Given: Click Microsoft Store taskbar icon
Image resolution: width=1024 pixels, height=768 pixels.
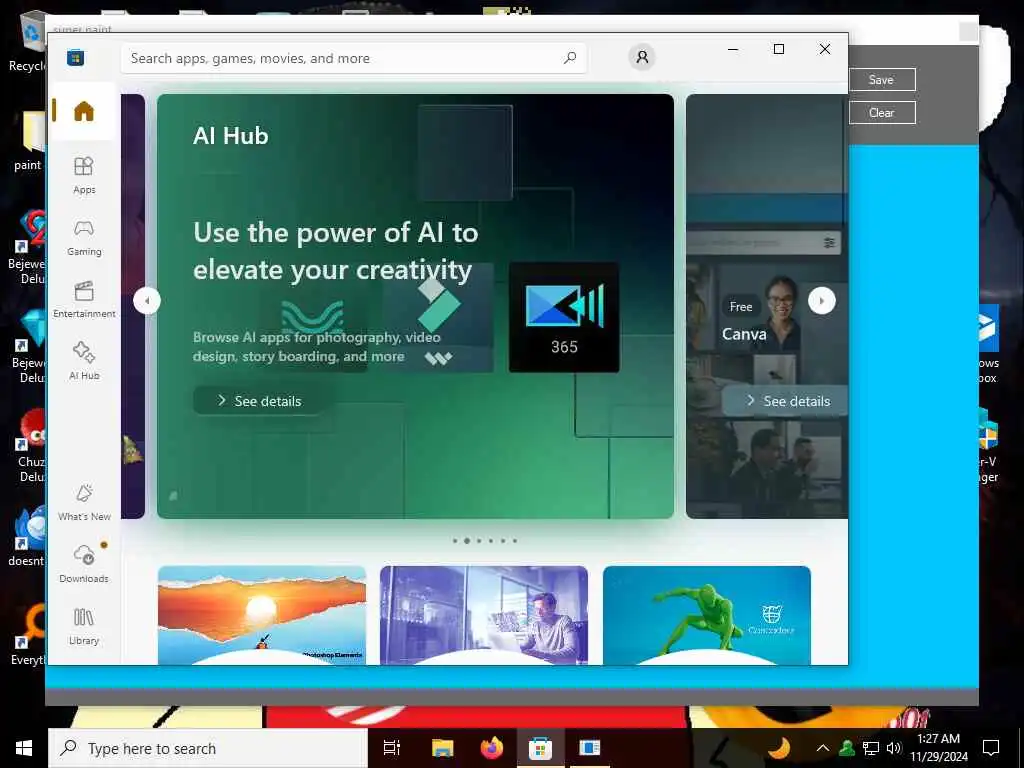Looking at the screenshot, I should [x=540, y=748].
